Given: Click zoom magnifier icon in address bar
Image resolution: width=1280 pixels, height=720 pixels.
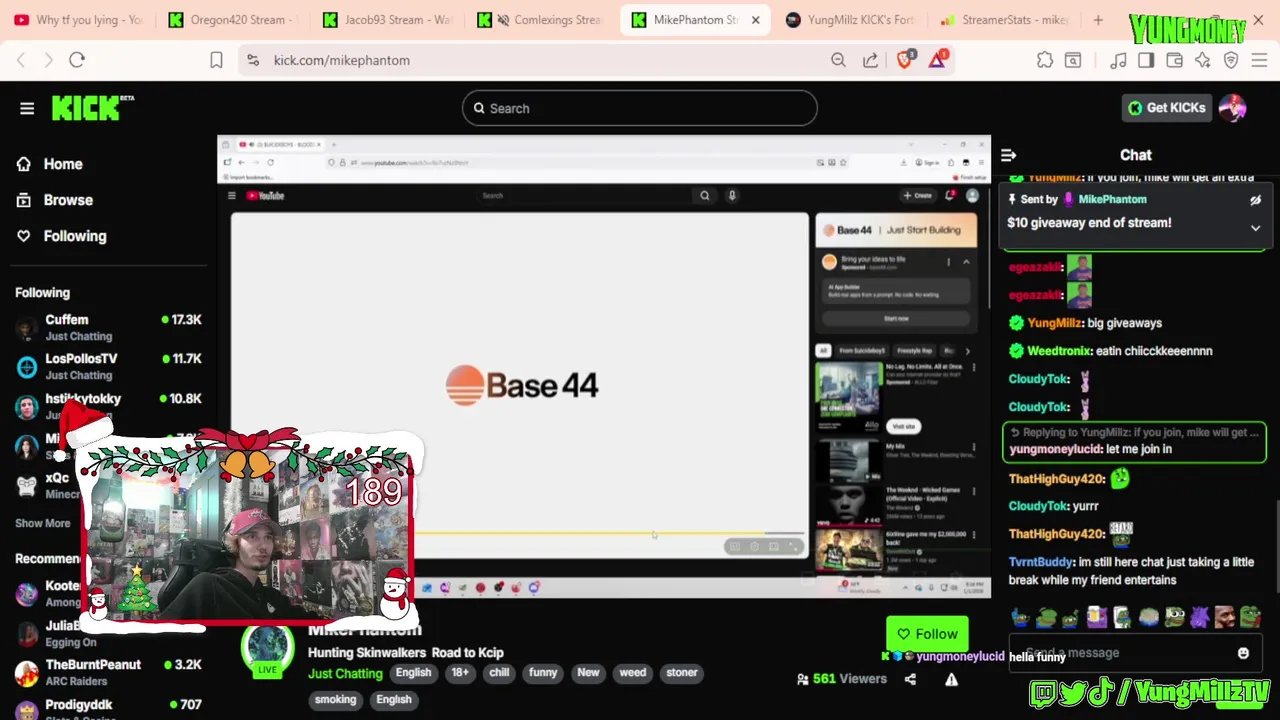Looking at the screenshot, I should click(x=838, y=60).
